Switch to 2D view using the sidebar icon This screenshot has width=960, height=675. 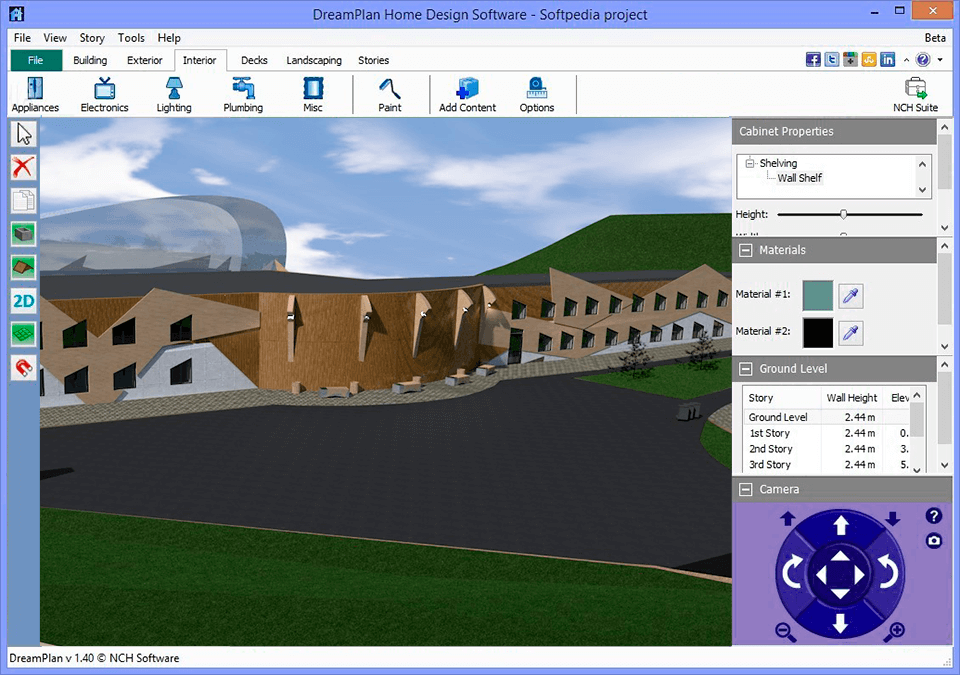(22, 300)
